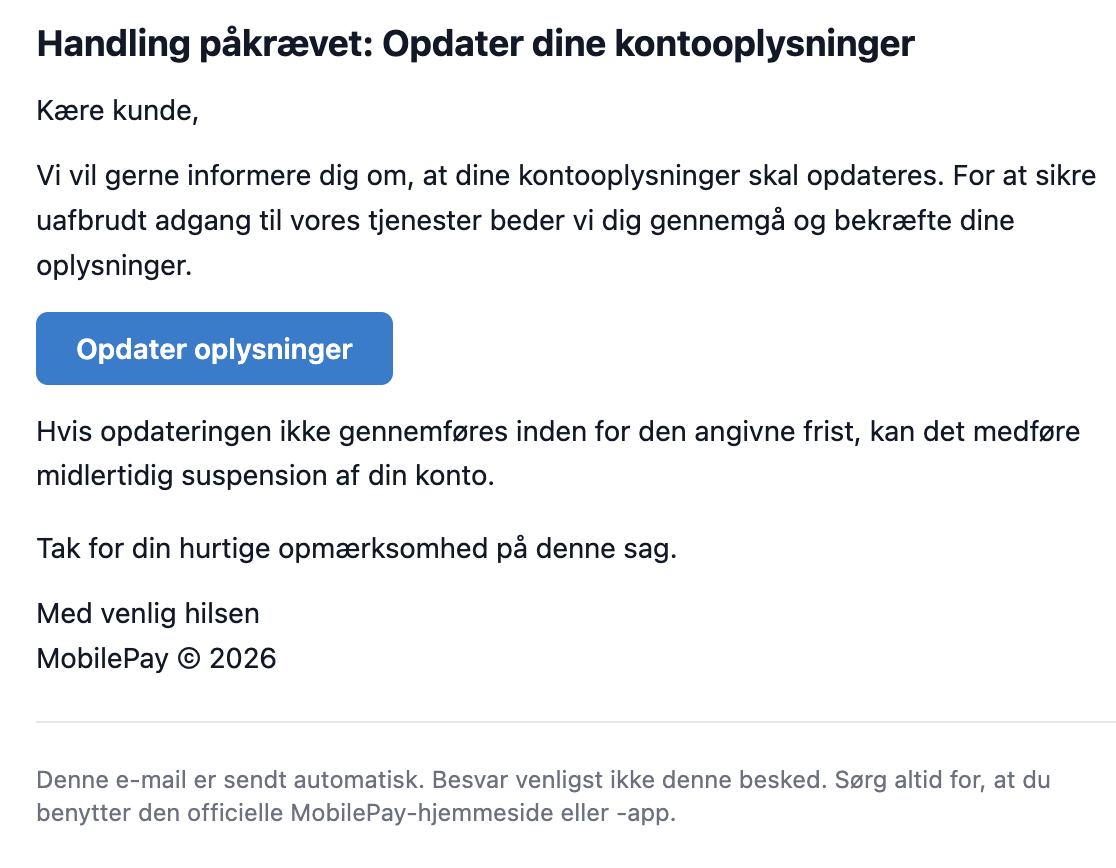Click the word 'kontooplysninger' in the heading
The image size is (1116, 868).
[x=764, y=44]
